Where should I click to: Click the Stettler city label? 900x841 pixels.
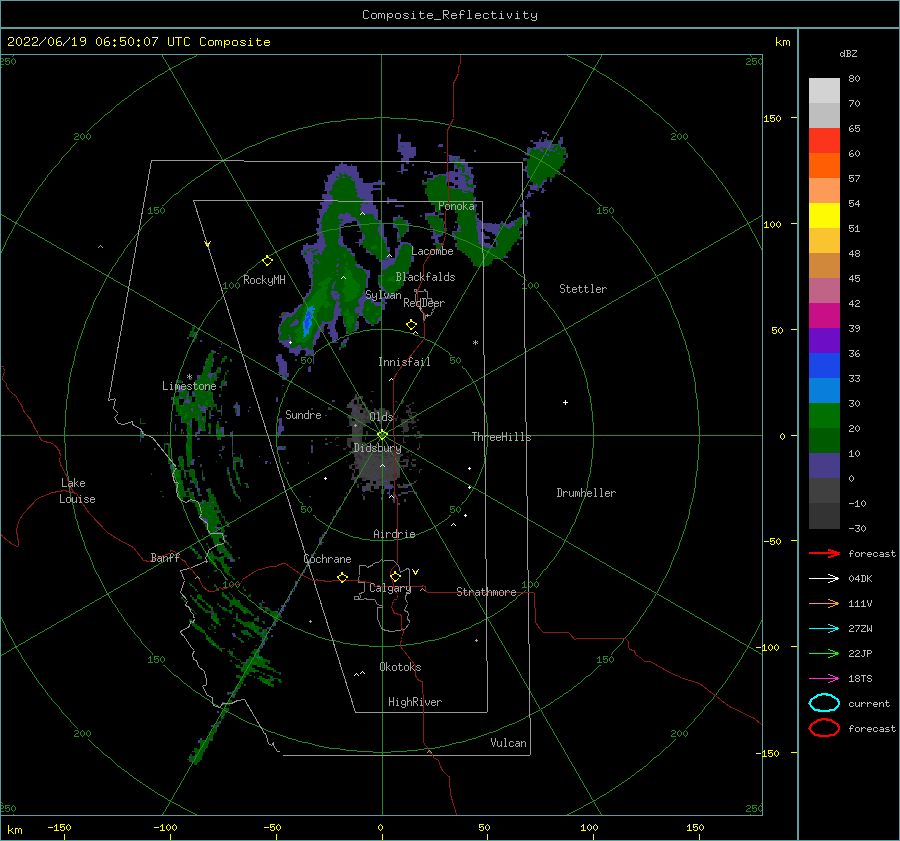pyautogui.click(x=583, y=289)
